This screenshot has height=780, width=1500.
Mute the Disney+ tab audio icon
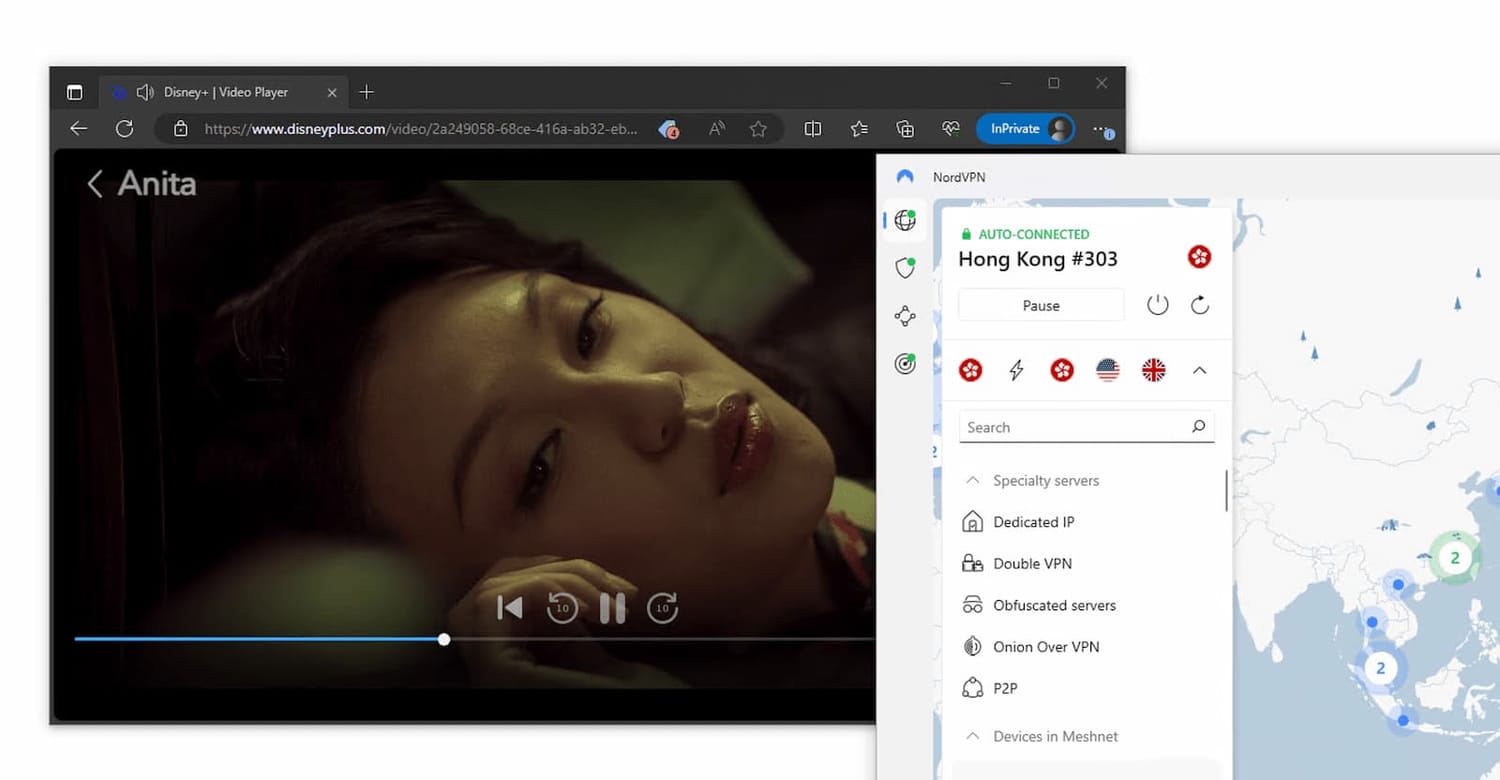[x=145, y=92]
